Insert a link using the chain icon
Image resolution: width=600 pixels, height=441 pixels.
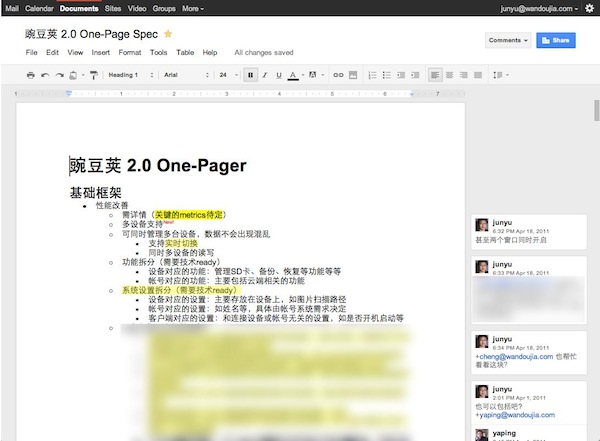(338, 74)
